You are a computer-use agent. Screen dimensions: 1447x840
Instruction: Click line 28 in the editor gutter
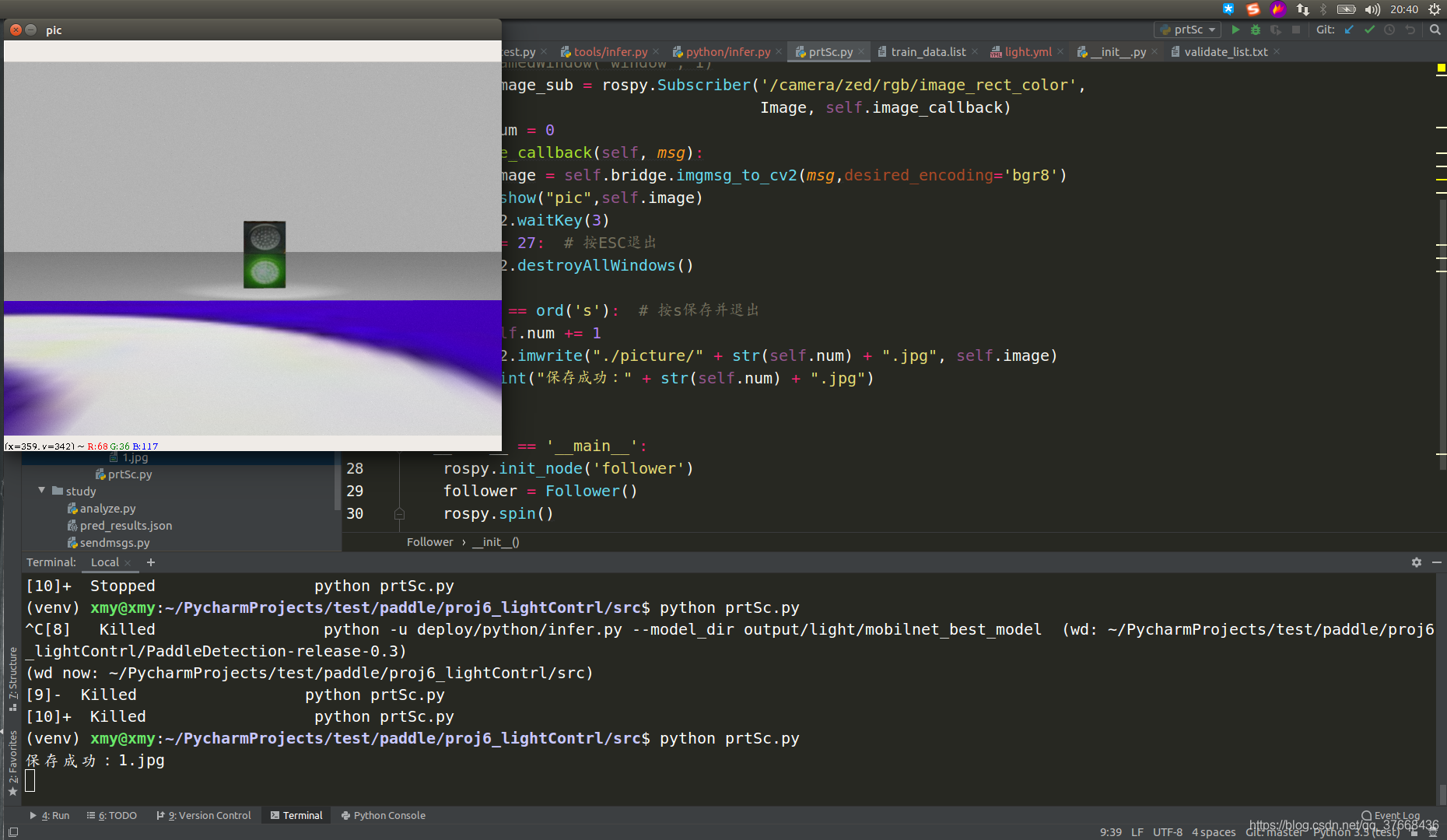(x=355, y=468)
